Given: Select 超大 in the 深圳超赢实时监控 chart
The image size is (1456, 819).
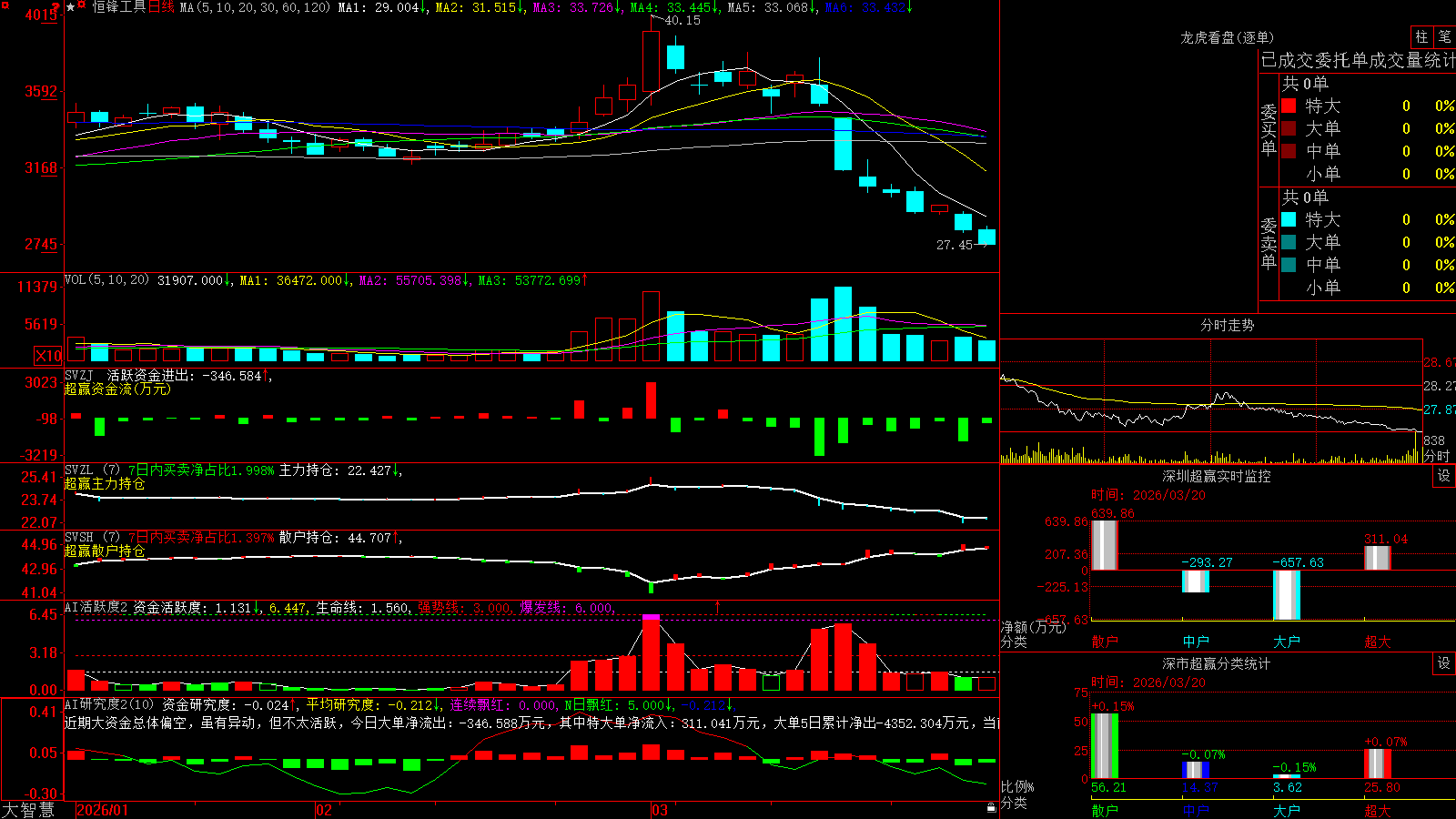Looking at the screenshot, I should (x=1378, y=642).
